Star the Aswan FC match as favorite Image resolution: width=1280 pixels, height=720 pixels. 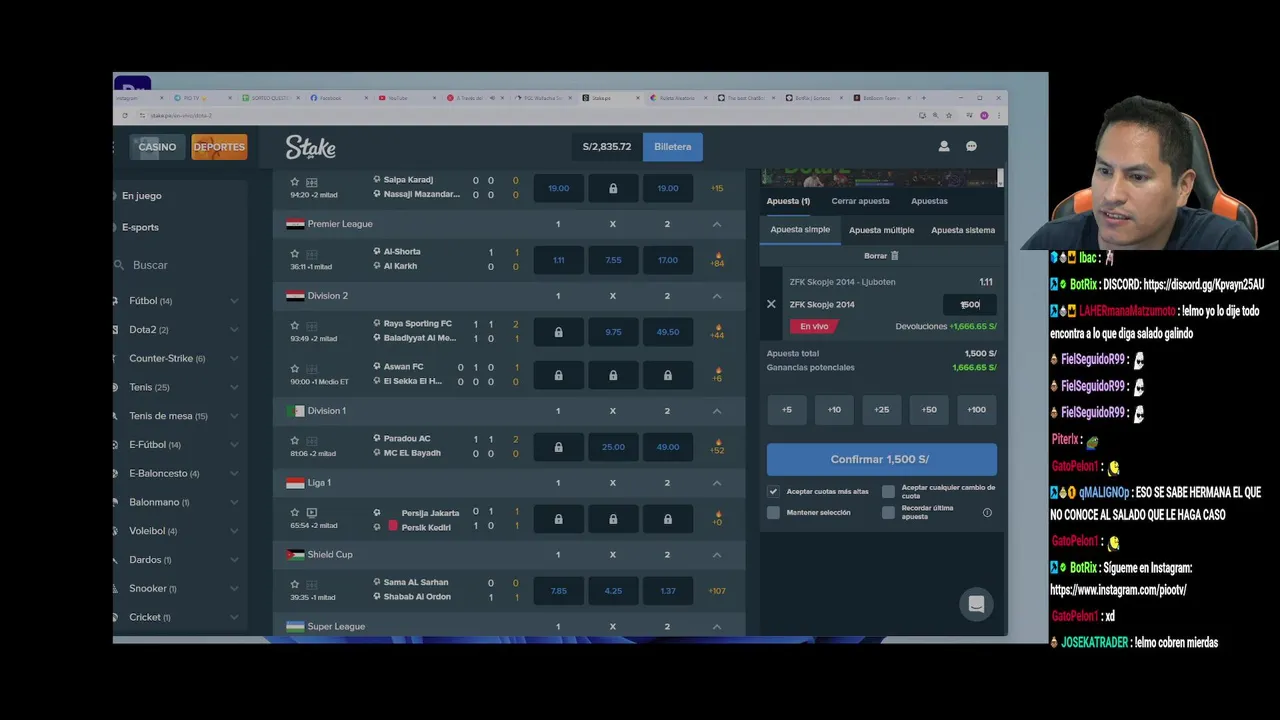tap(295, 368)
